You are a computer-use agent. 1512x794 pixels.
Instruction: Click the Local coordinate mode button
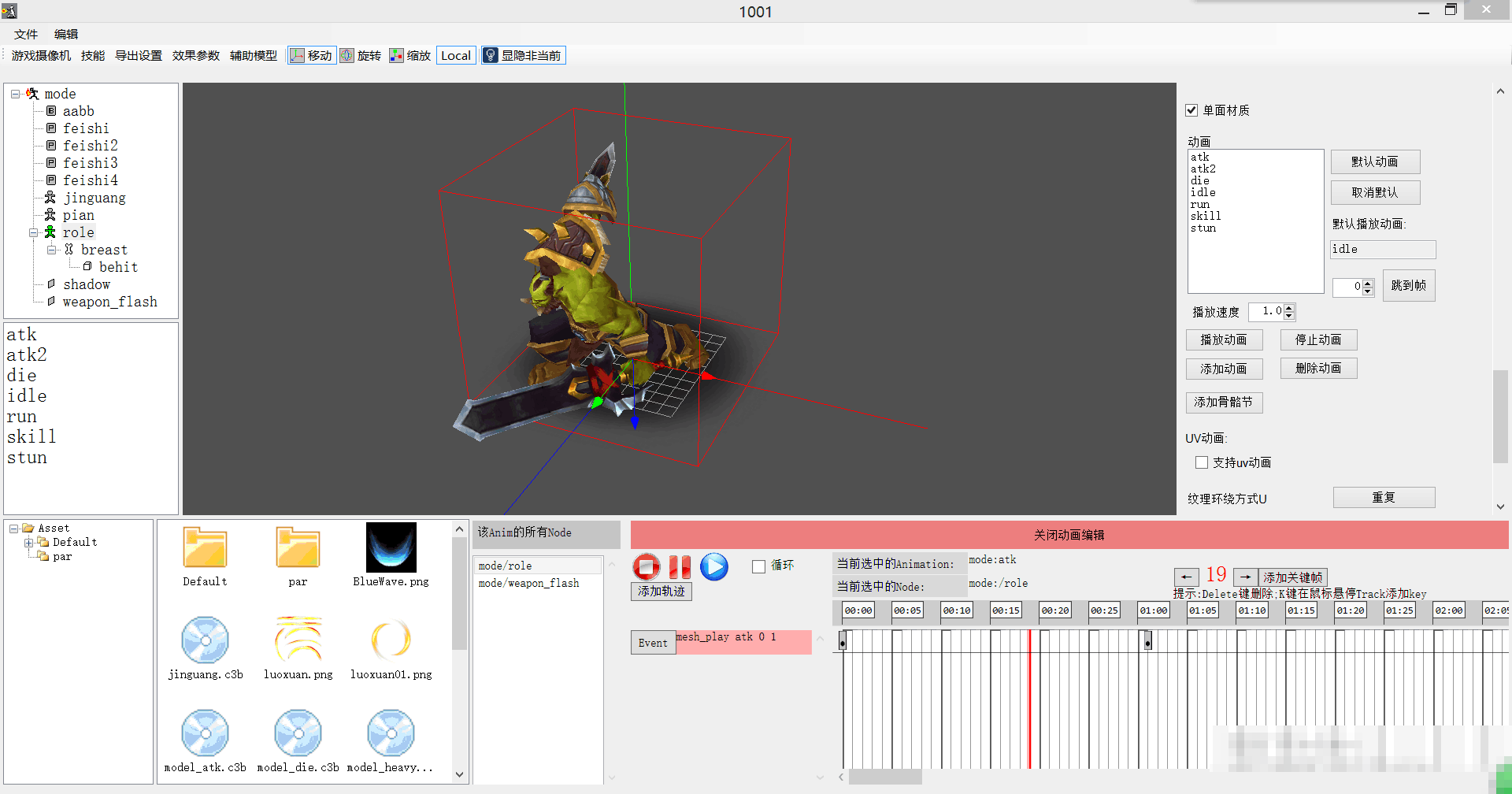click(x=456, y=55)
